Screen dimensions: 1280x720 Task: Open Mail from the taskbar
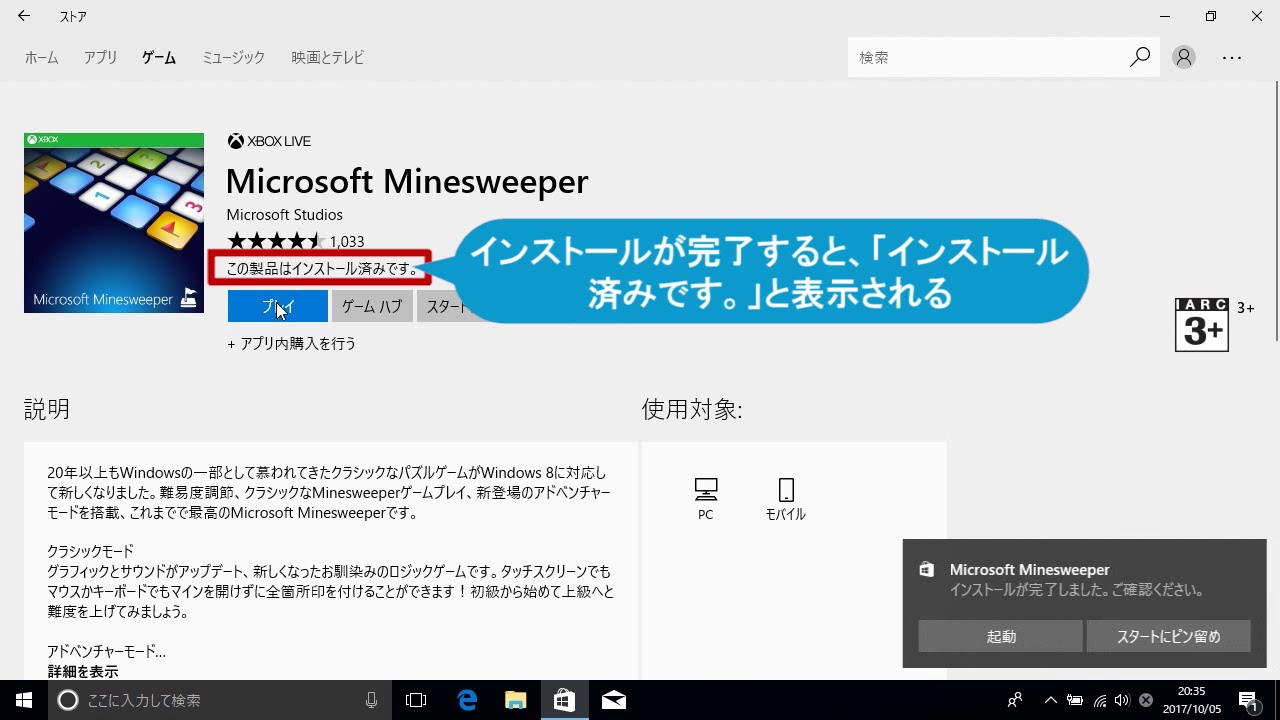click(x=614, y=700)
